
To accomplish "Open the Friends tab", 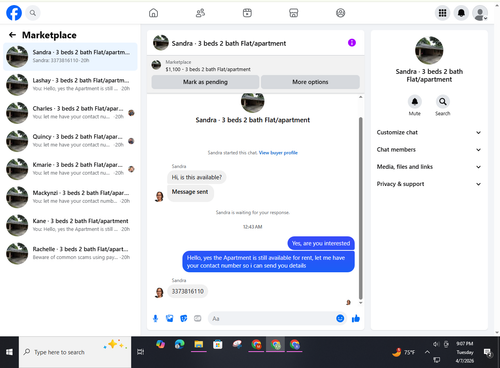I will pyautogui.click(x=200, y=13).
